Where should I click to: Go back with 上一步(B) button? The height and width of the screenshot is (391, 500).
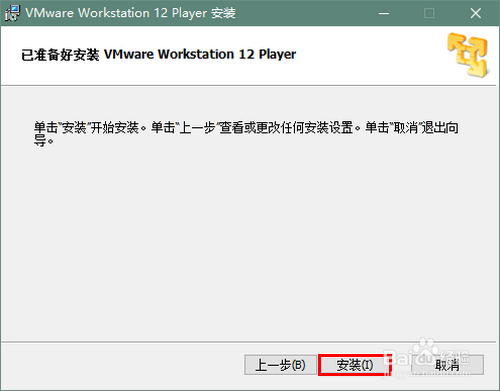280,365
